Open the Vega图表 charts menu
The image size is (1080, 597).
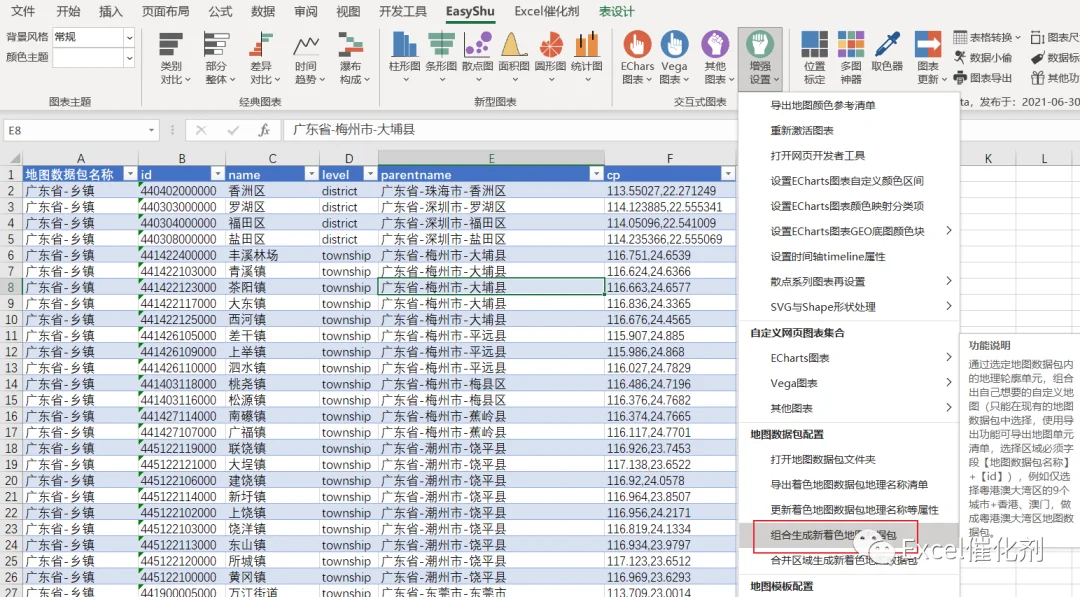674,59
